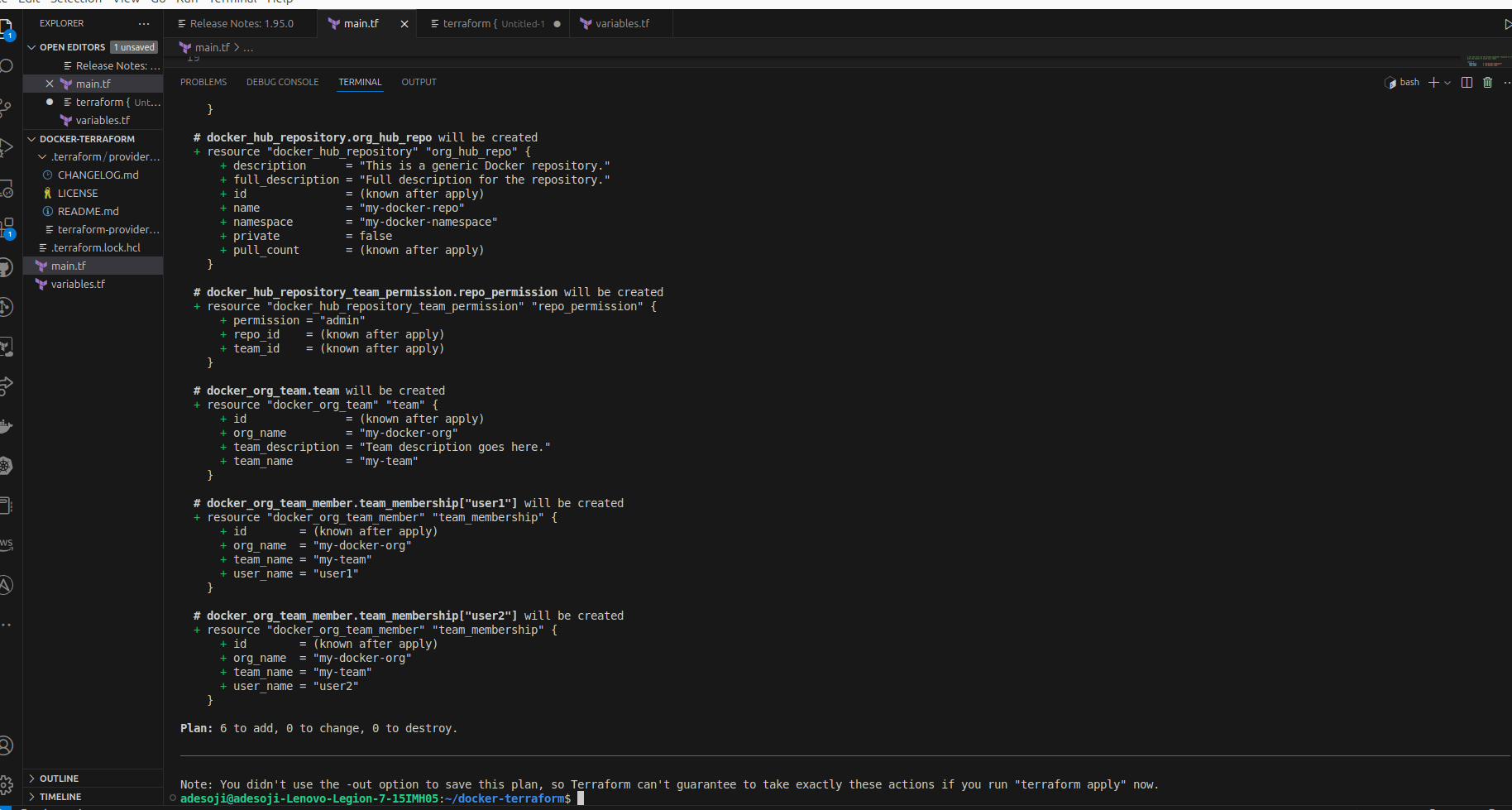1512x810 pixels.
Task: Open the Docker whale view
Action: tap(7, 426)
